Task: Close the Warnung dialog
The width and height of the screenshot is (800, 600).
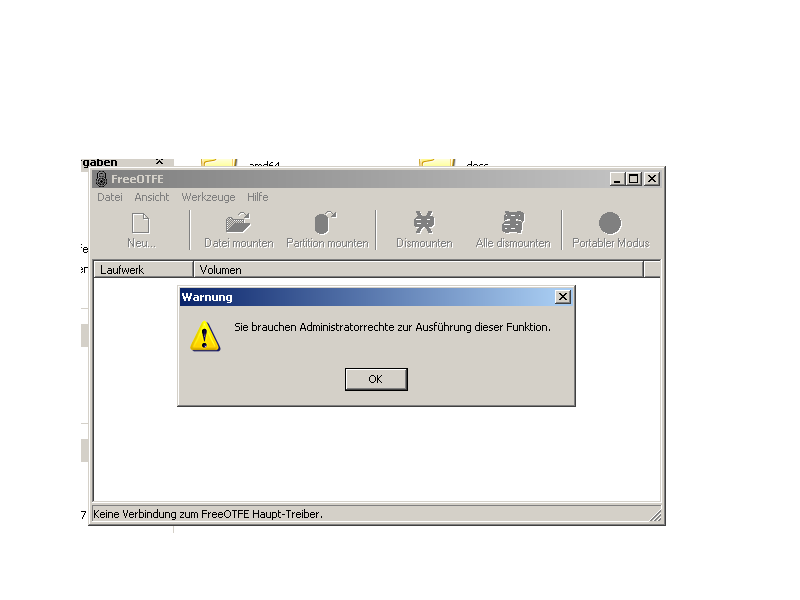Action: point(562,296)
